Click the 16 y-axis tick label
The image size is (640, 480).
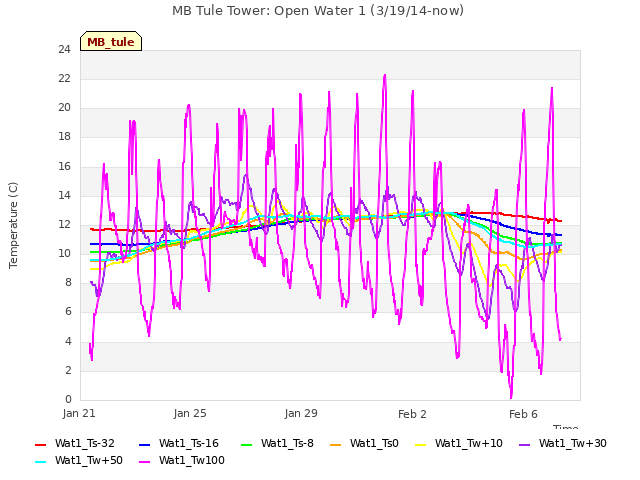[64, 166]
